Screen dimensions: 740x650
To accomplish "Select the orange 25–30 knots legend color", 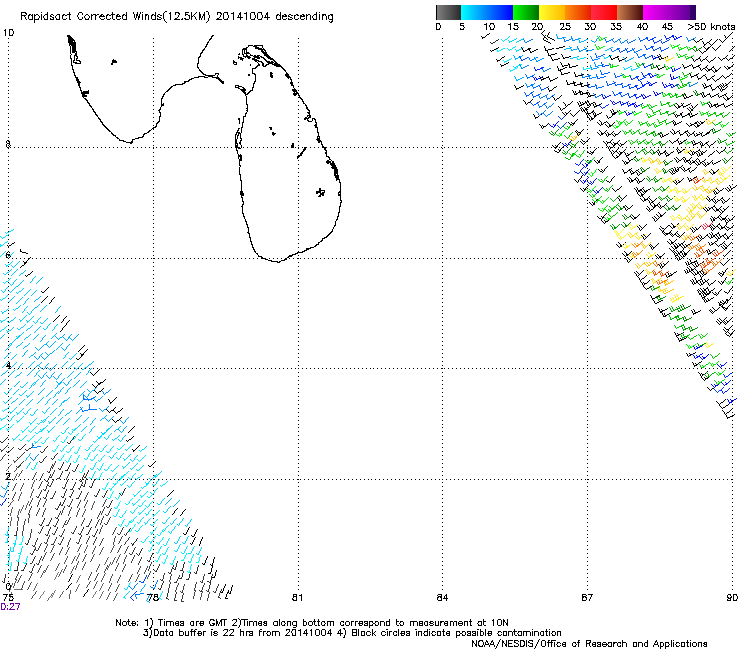I will tap(578, 12).
